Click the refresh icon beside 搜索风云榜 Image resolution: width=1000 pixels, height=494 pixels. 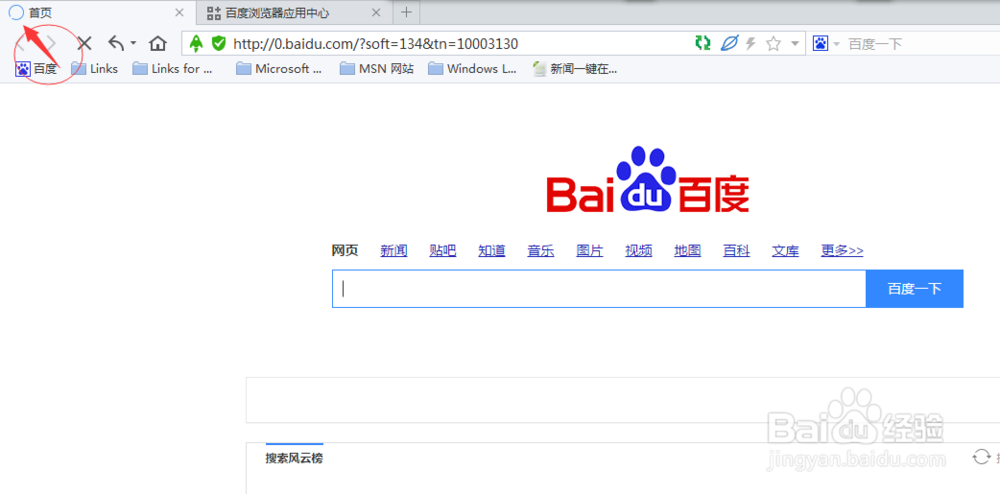click(980, 456)
